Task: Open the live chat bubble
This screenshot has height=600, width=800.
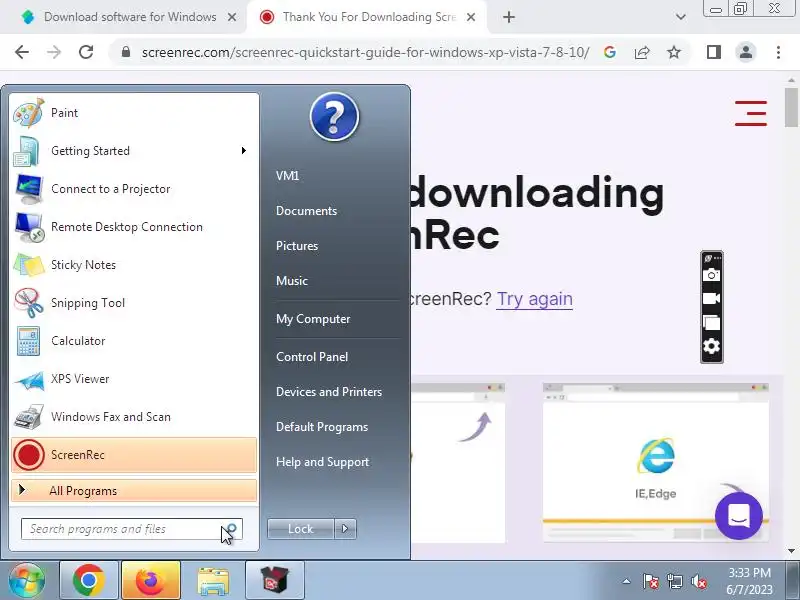Action: coord(739,516)
